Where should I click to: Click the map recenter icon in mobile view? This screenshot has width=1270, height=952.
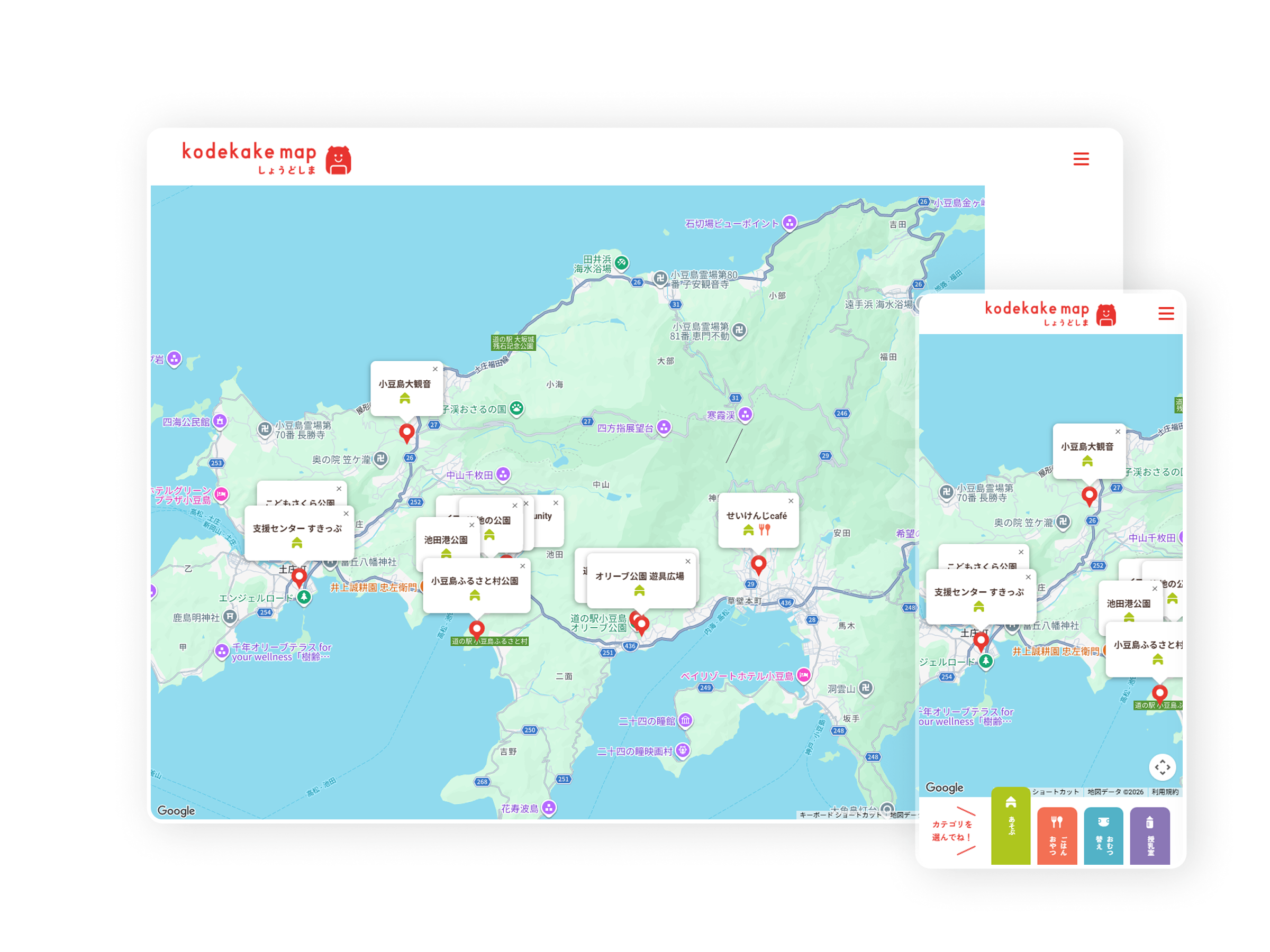(1163, 767)
